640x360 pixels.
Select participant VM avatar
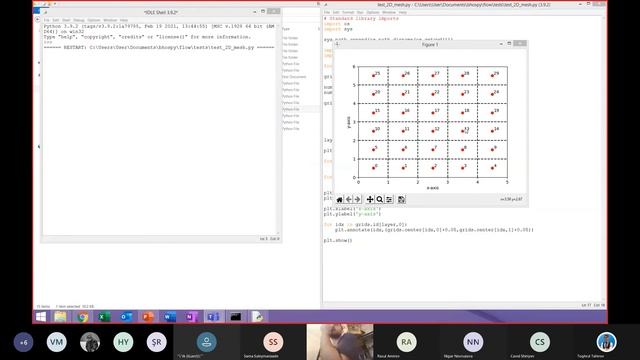[56, 342]
